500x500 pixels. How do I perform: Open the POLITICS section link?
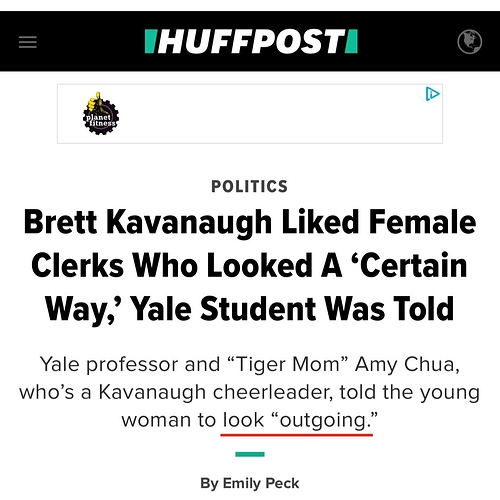249,186
